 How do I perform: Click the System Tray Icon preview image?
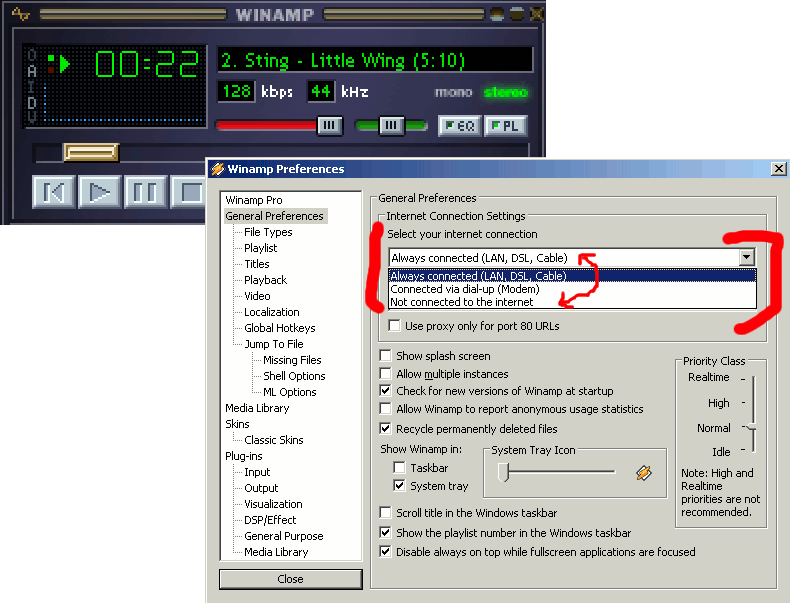(643, 473)
